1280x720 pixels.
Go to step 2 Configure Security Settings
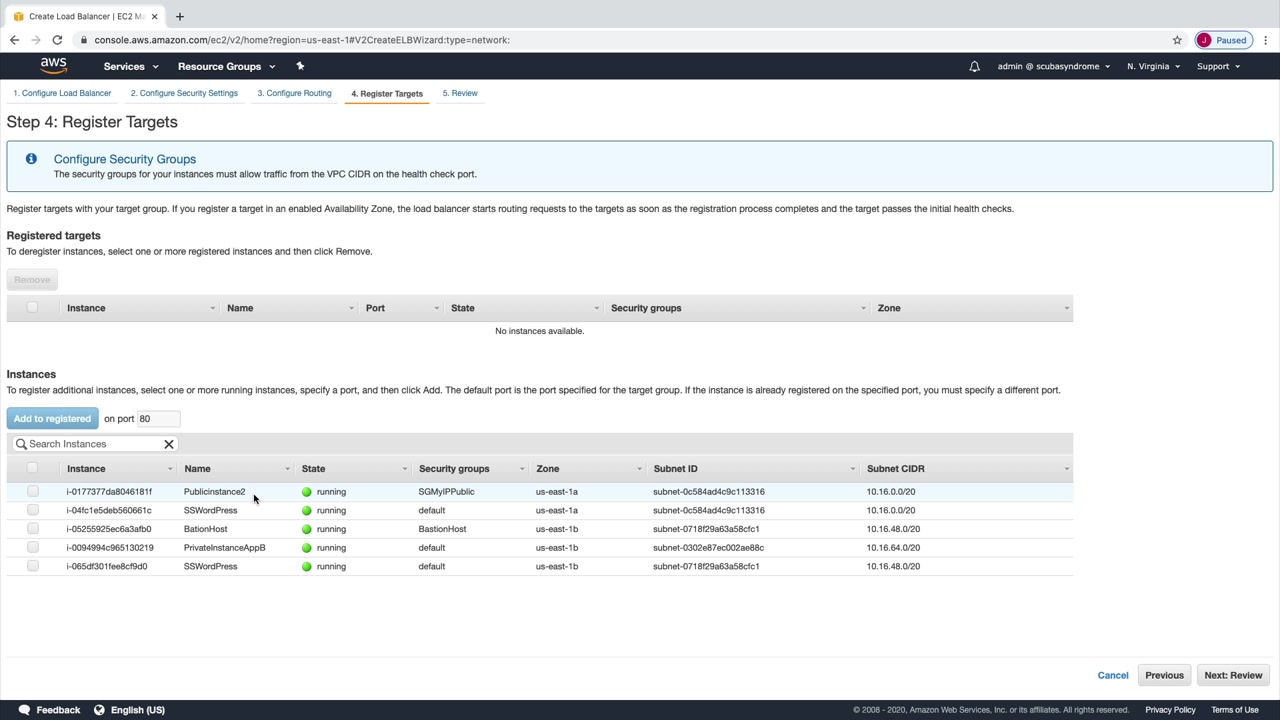(x=184, y=93)
